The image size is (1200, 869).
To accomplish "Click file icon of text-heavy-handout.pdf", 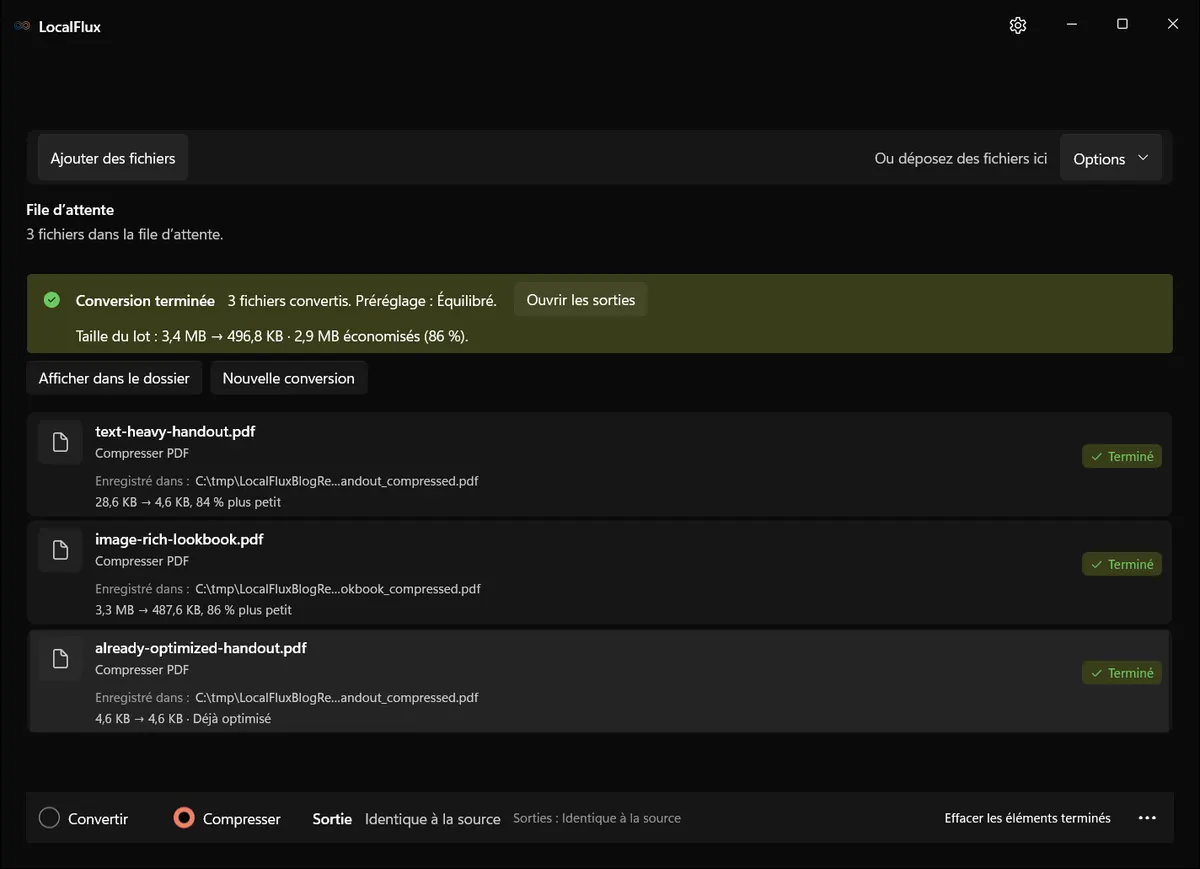I will pos(60,442).
